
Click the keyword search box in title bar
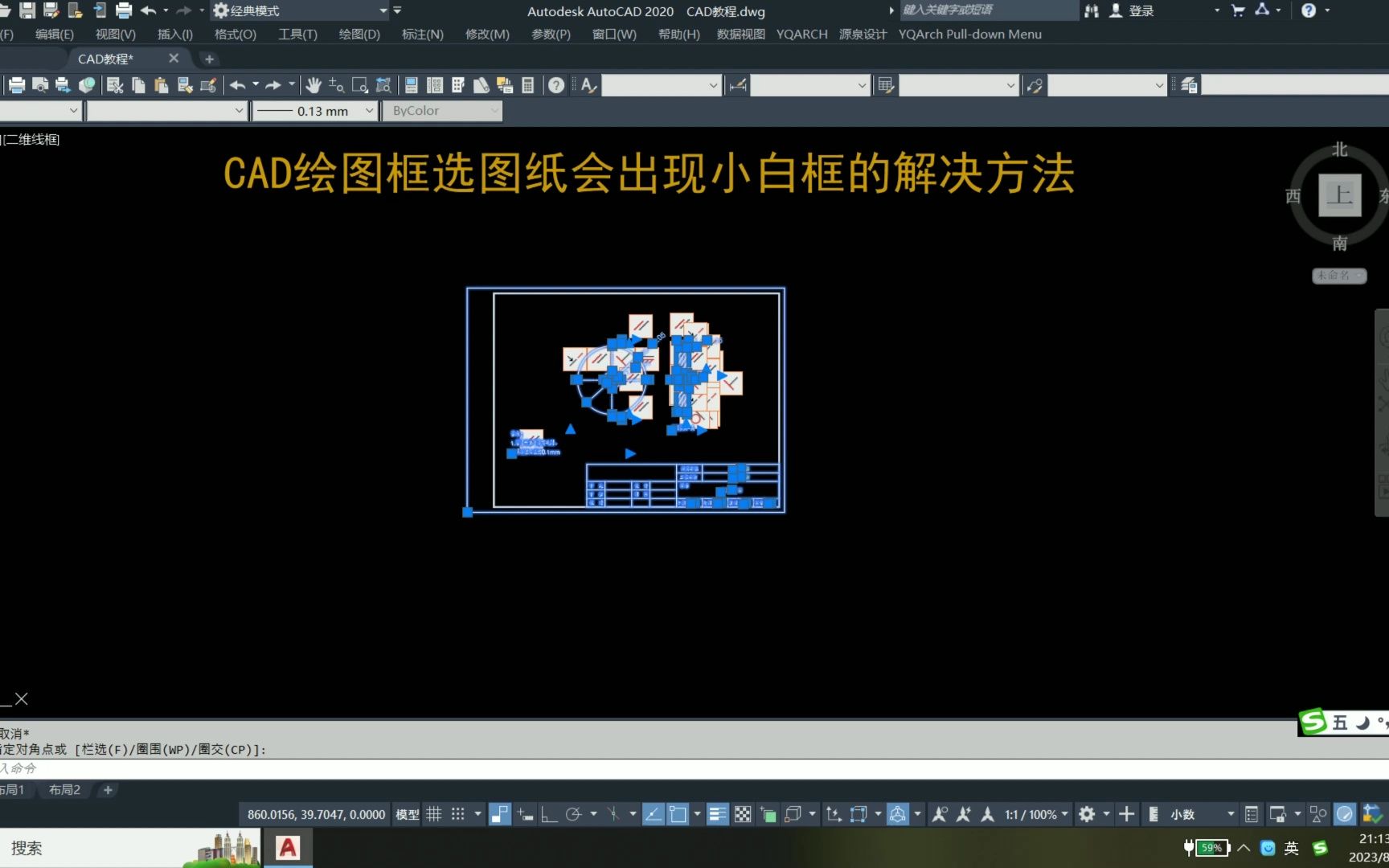click(x=989, y=10)
